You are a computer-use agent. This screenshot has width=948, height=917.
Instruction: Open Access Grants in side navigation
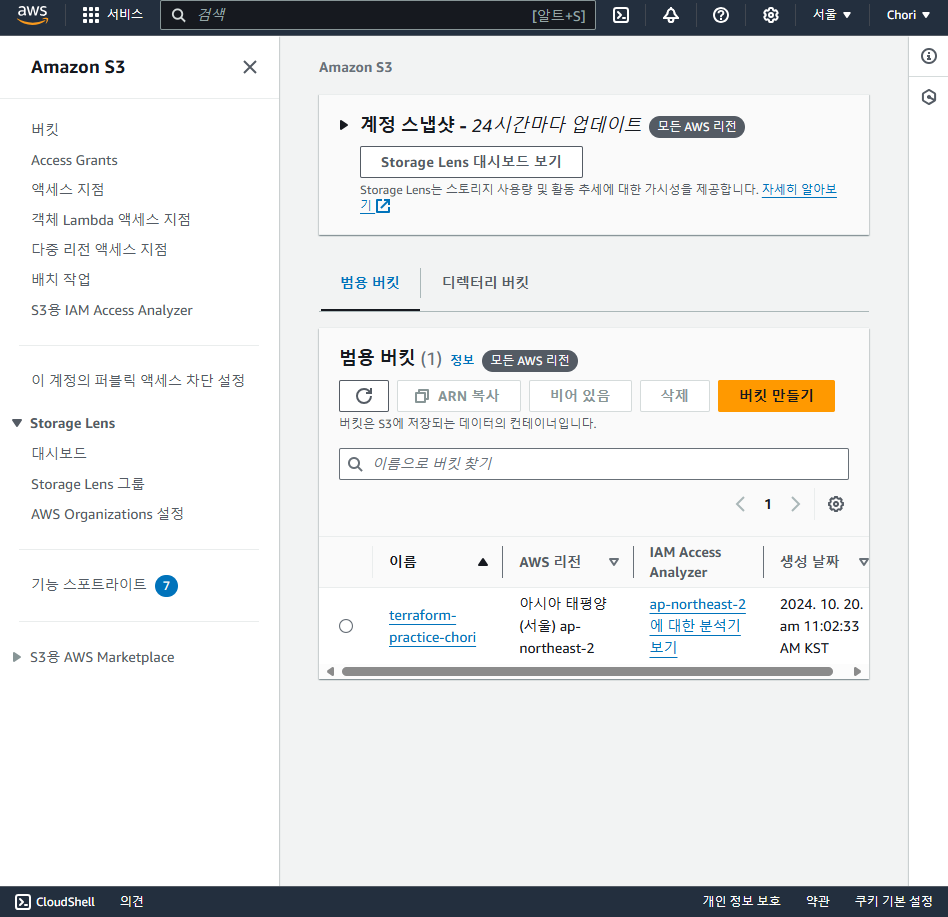click(74, 160)
